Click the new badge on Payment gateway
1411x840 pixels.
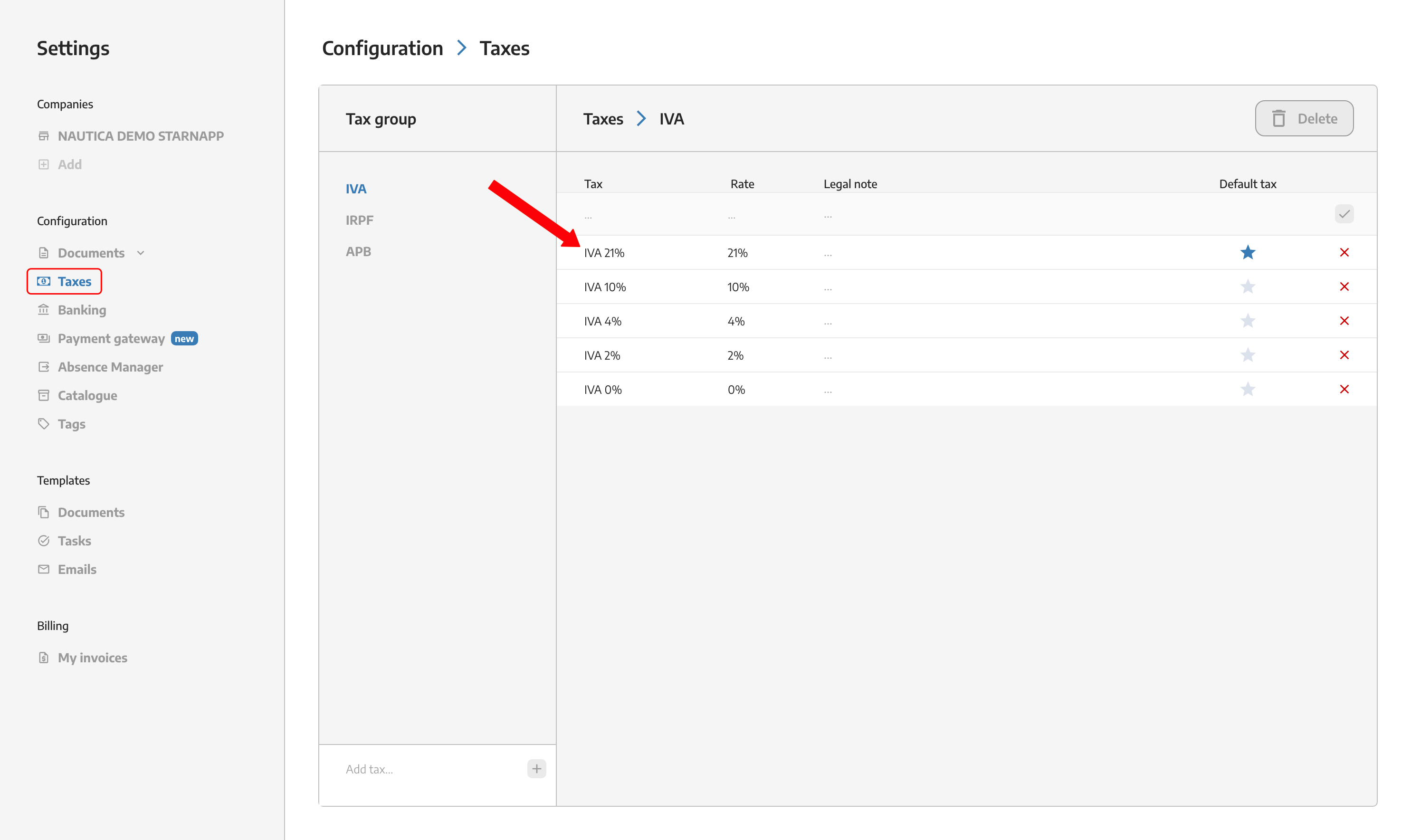[x=184, y=338]
